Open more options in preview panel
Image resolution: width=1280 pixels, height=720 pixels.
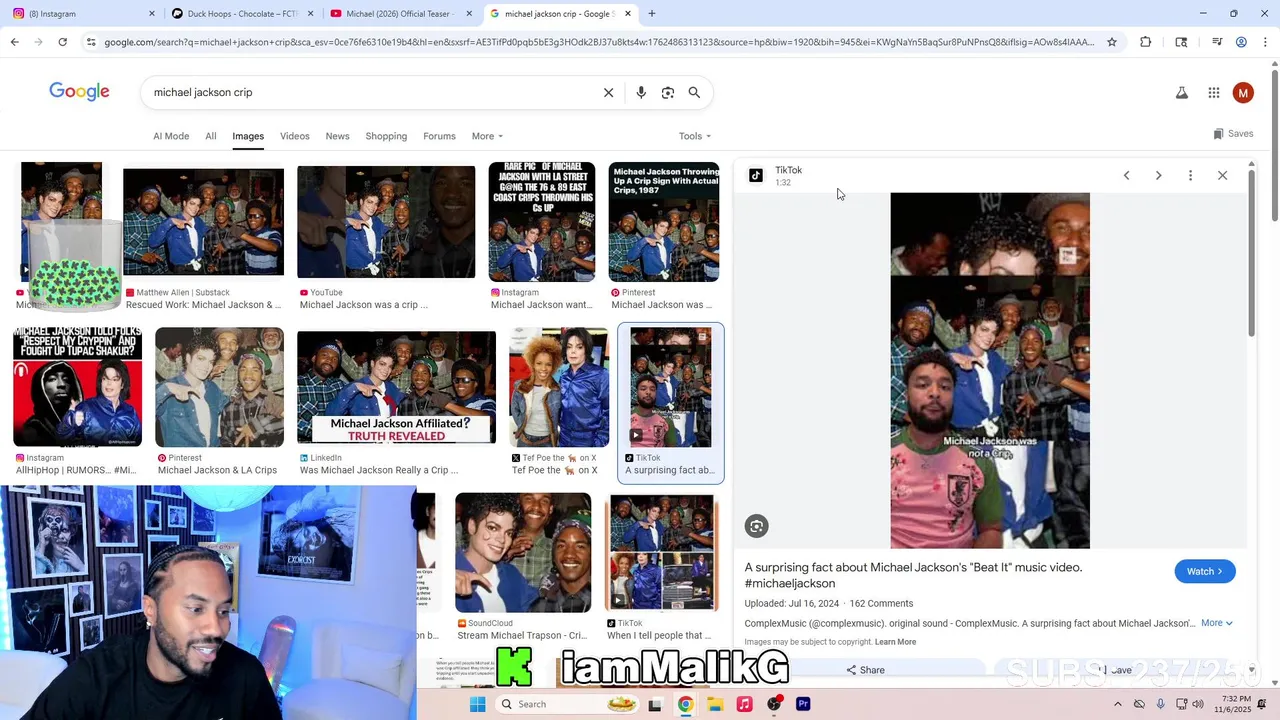(1190, 175)
